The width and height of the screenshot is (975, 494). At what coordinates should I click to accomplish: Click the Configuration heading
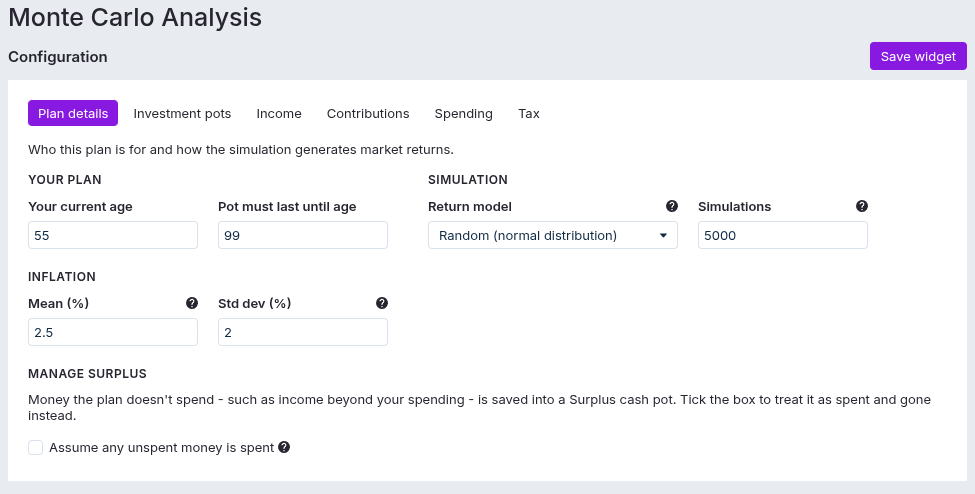(58, 57)
